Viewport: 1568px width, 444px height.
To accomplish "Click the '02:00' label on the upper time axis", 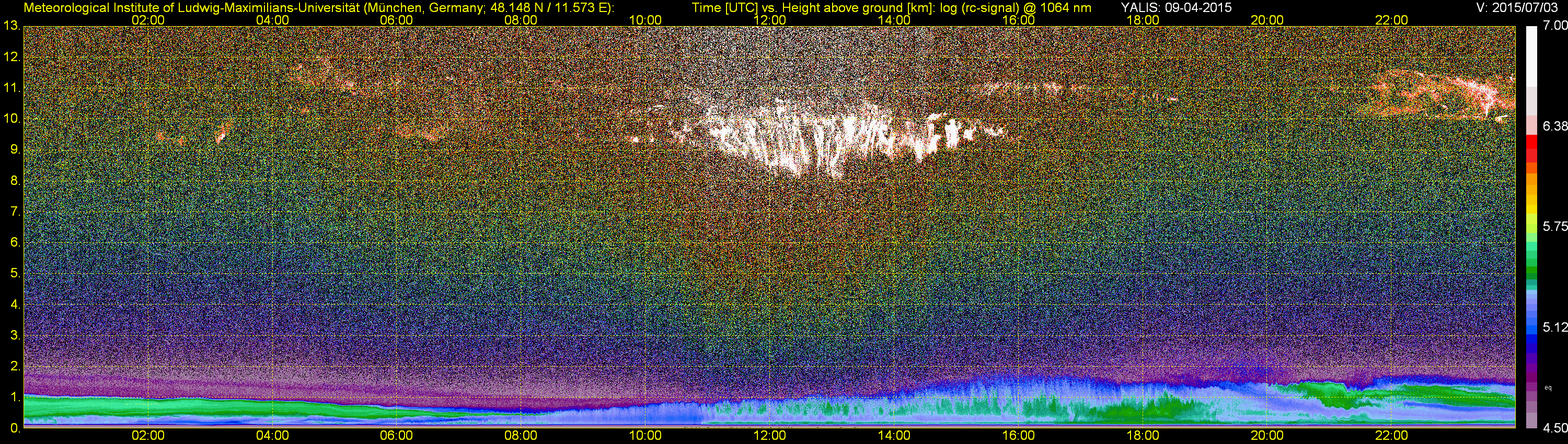I will [148, 20].
